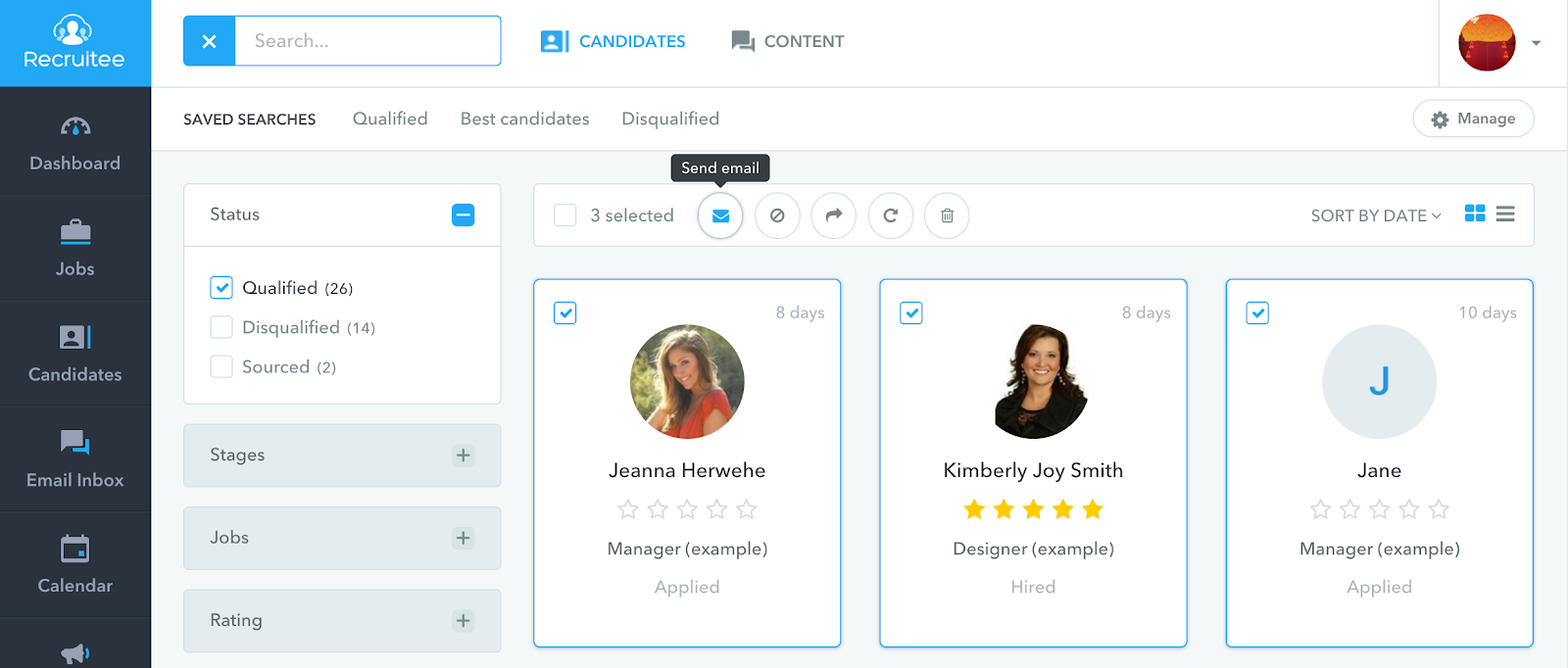Image resolution: width=1568 pixels, height=668 pixels.
Task: Rate Jeanna Herwehe three stars
Action: [687, 509]
